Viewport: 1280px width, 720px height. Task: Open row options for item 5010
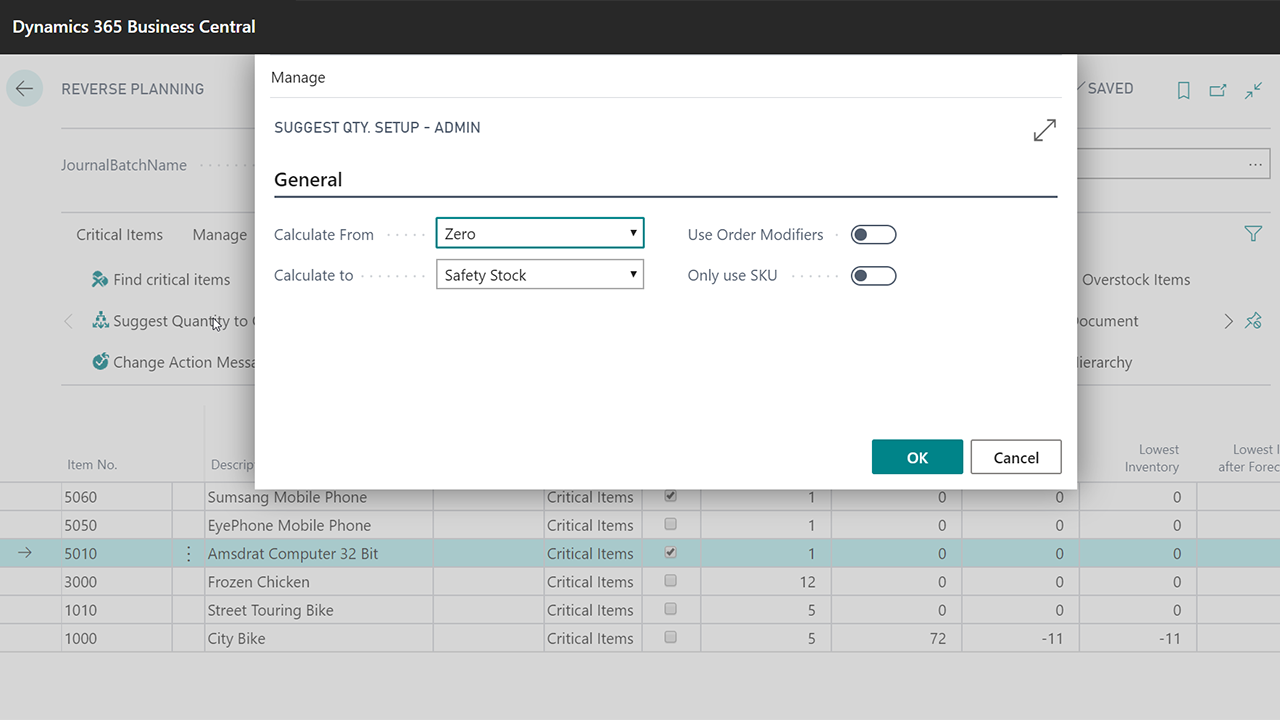189,553
